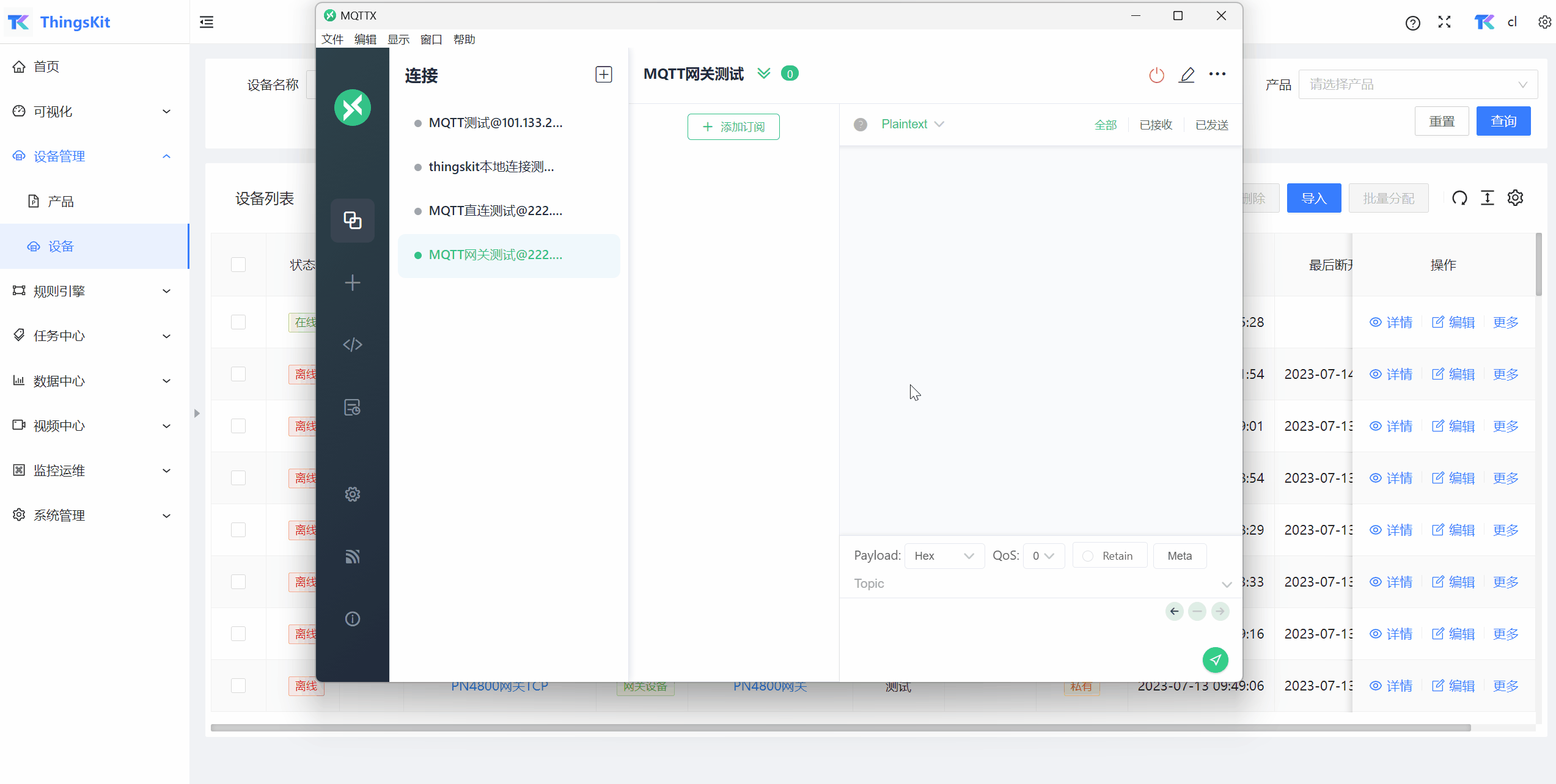Collapse the ThingsKit sidebar menu icon

click(x=207, y=23)
